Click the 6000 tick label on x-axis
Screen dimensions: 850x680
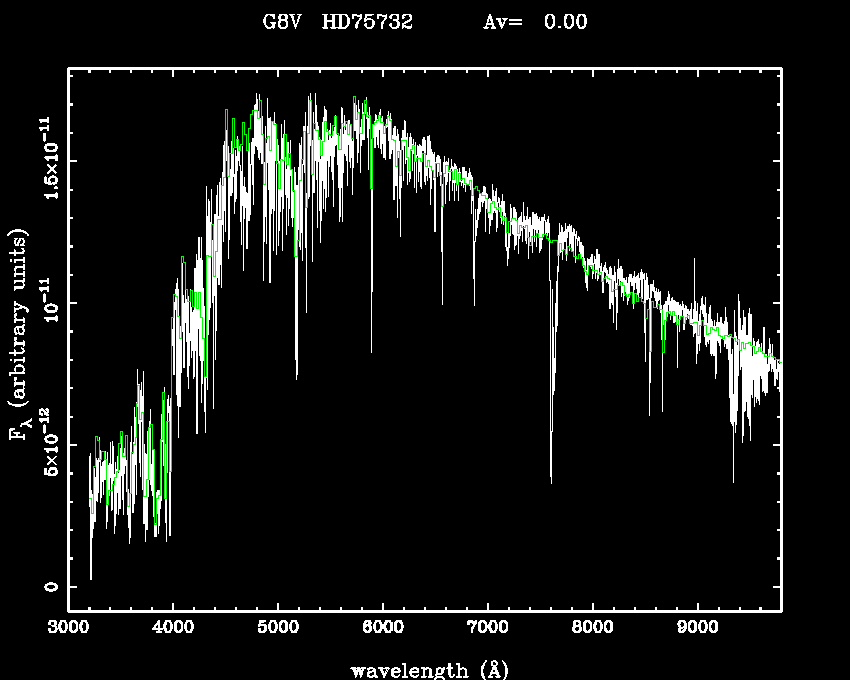click(x=383, y=628)
